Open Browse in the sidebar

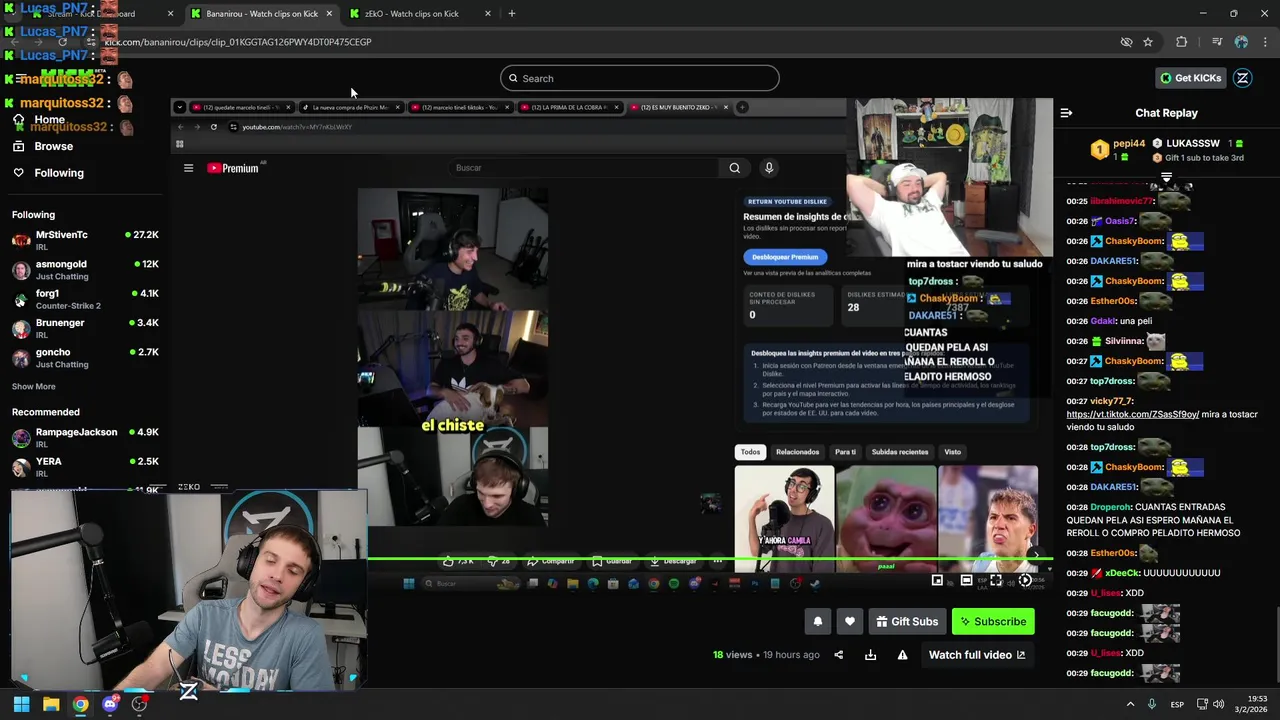54,146
